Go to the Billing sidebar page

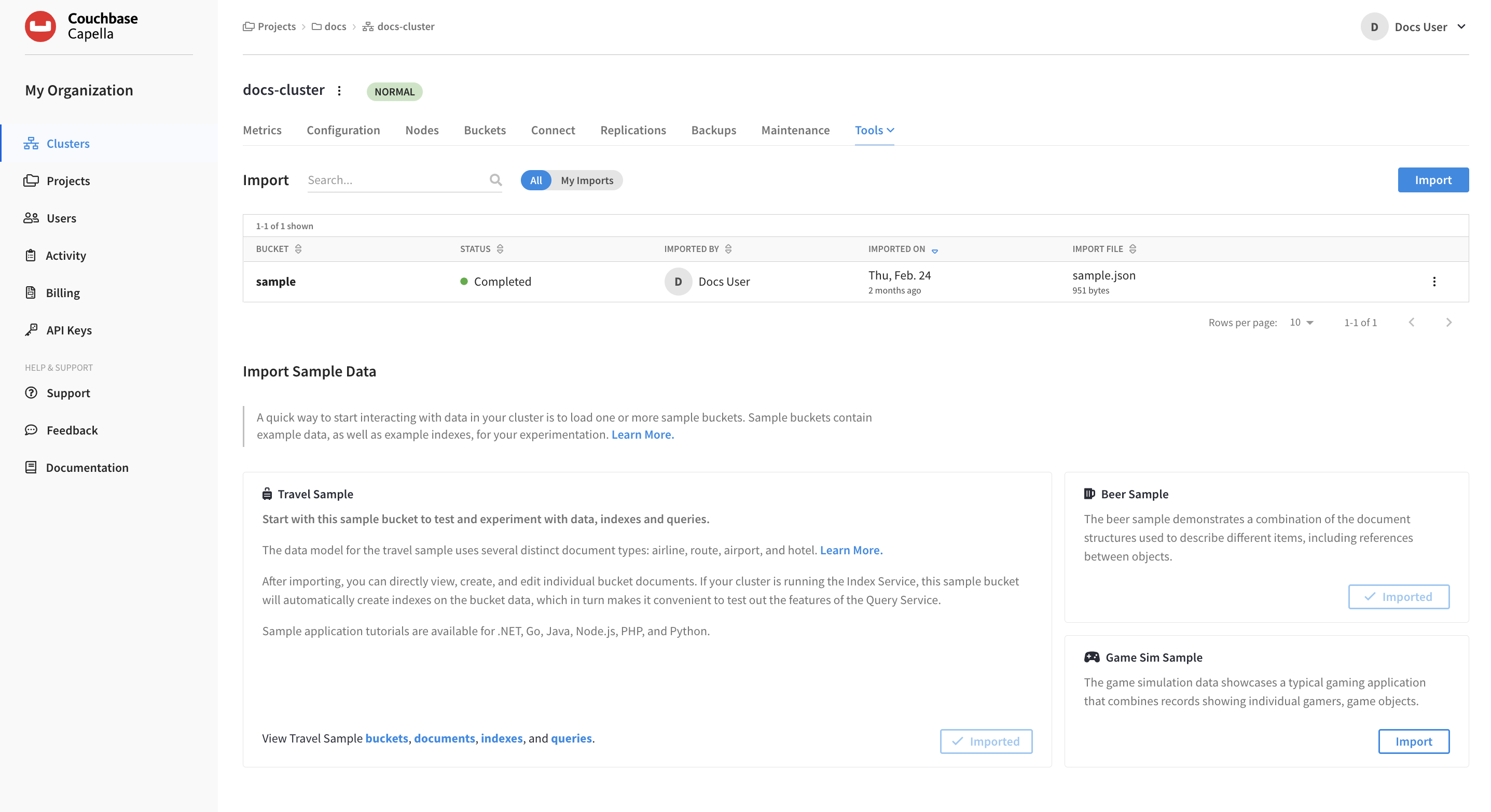[x=62, y=292]
